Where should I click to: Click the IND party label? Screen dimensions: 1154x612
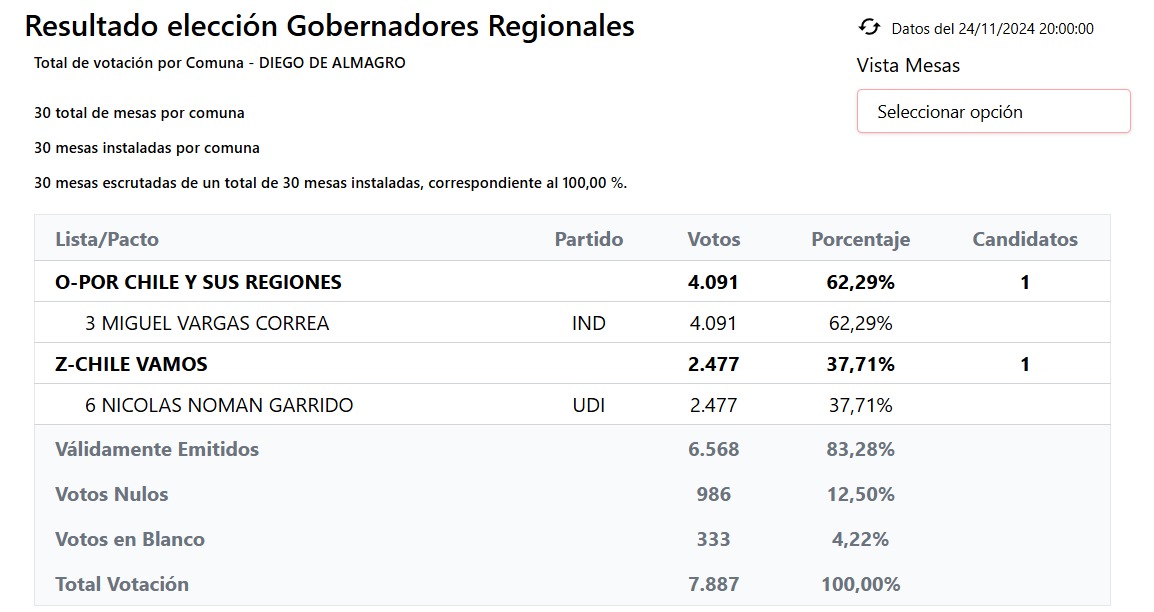click(589, 323)
